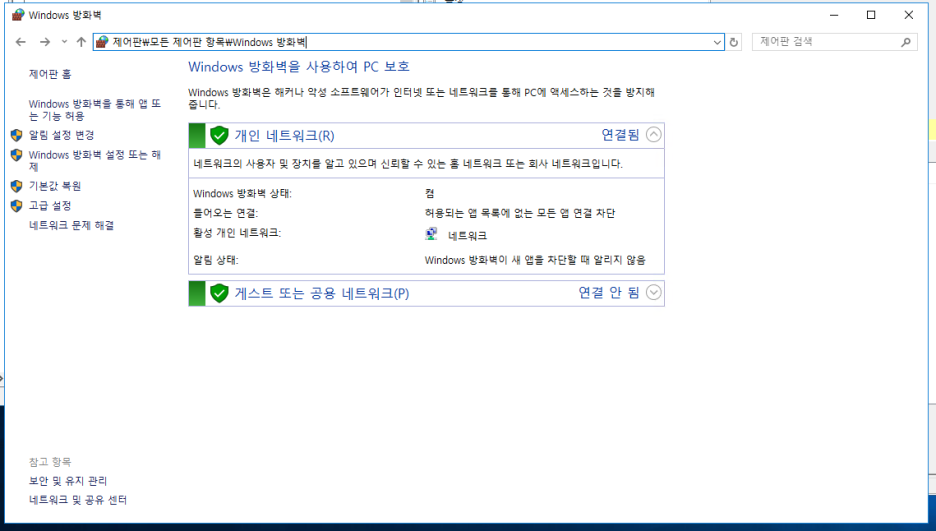Open 기본값 복원 link
This screenshot has width=936, height=531.
tap(55, 186)
